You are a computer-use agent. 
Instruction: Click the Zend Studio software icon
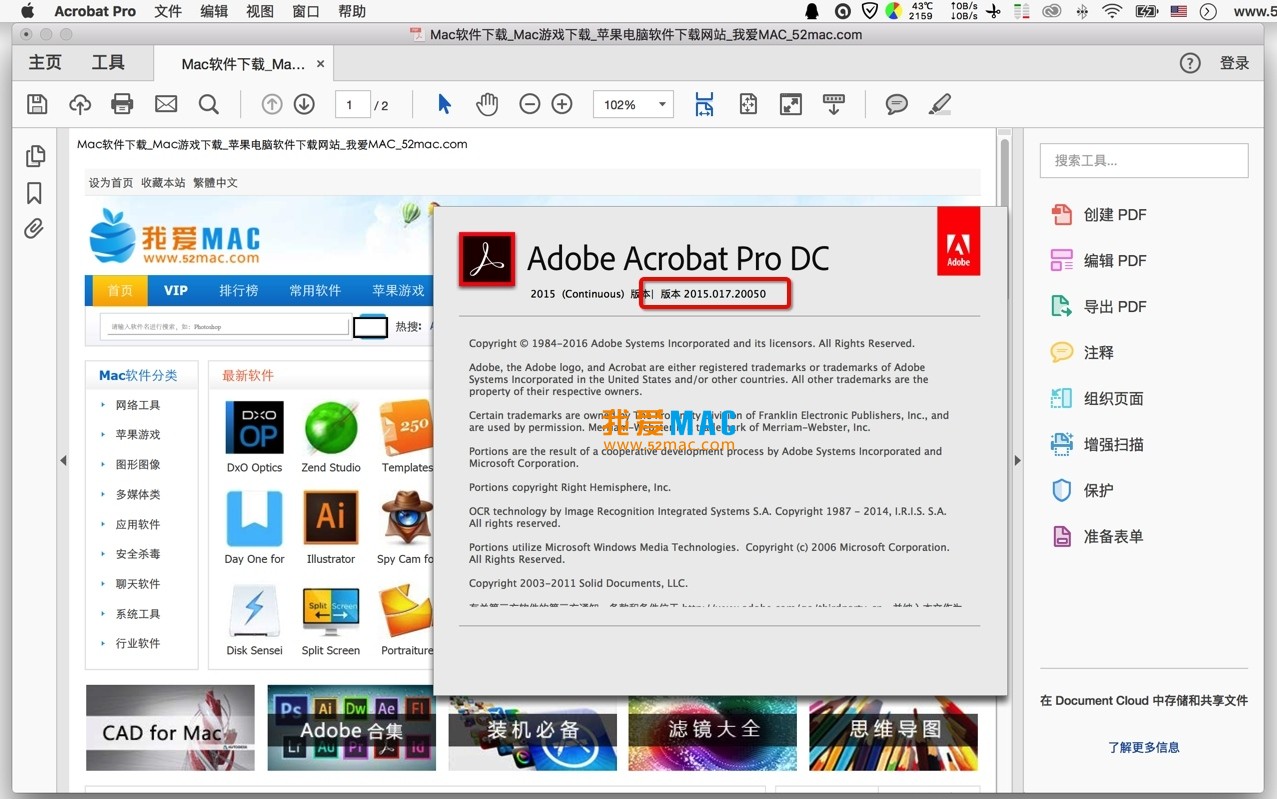[331, 428]
